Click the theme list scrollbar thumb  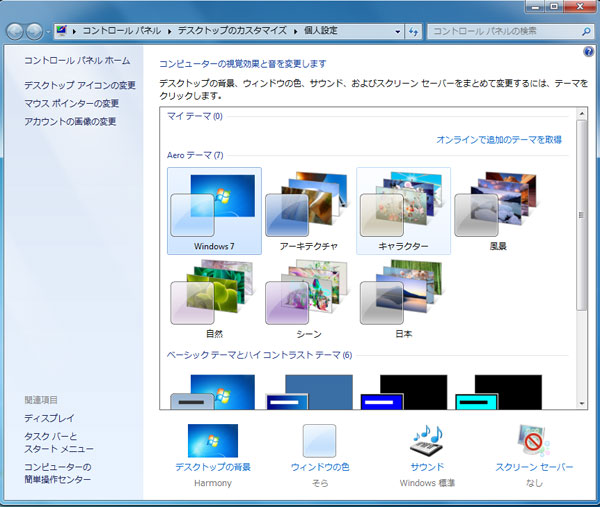click(582, 215)
